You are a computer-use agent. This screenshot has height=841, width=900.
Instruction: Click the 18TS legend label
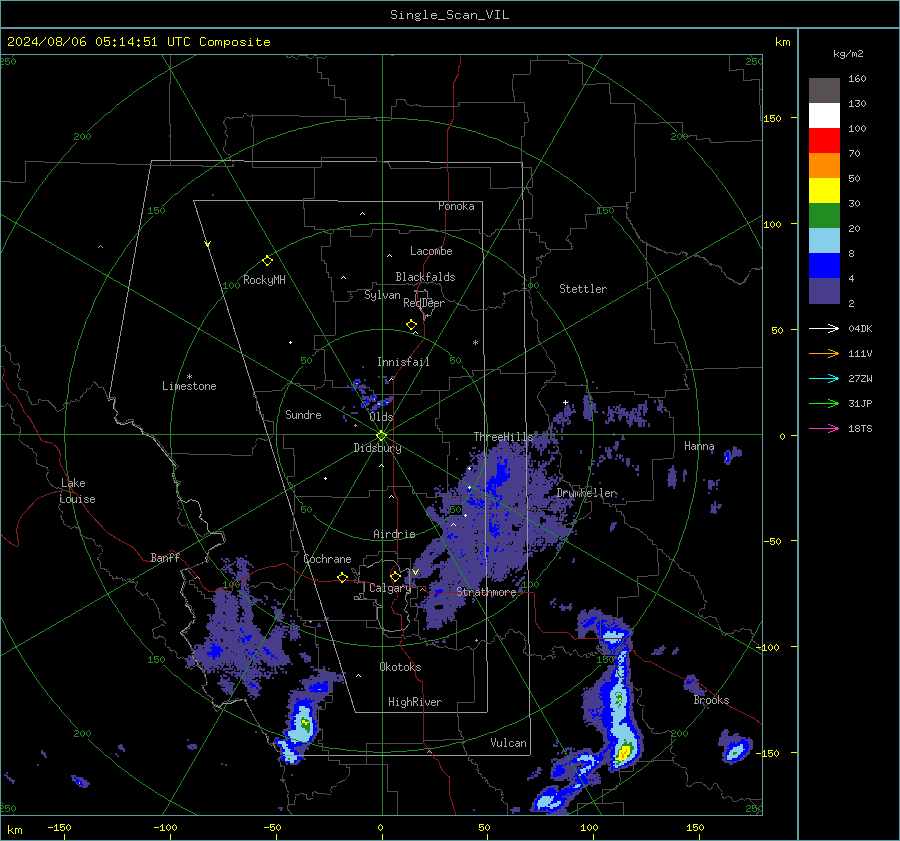pos(860,428)
